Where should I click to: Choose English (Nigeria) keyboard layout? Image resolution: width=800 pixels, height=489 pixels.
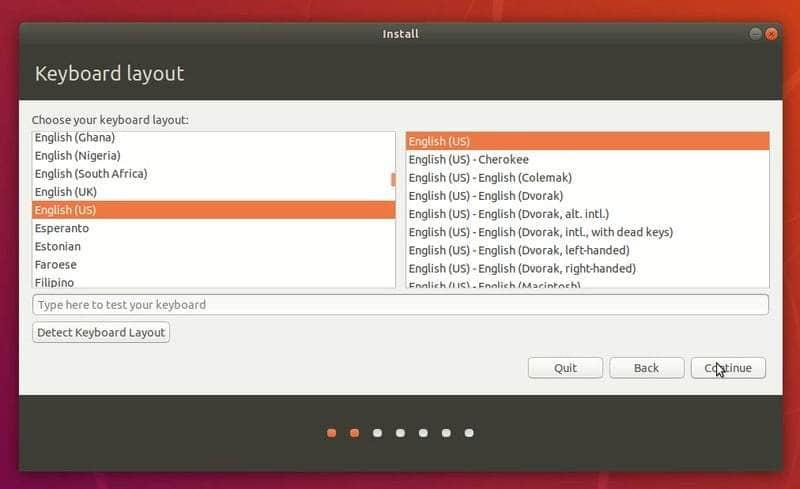[x=78, y=155]
